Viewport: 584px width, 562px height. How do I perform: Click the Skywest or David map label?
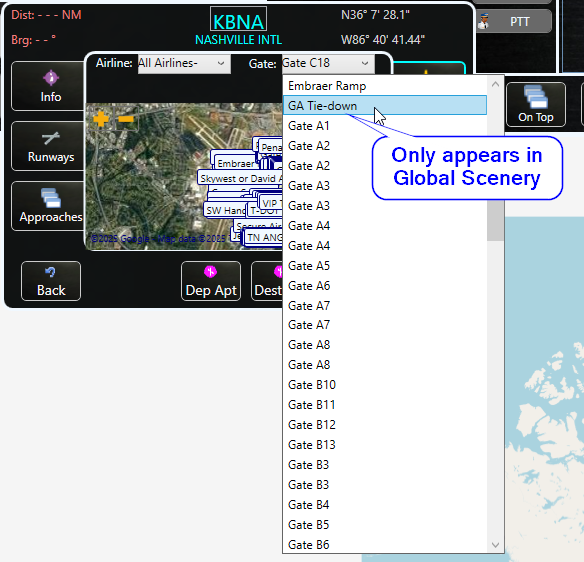240,178
